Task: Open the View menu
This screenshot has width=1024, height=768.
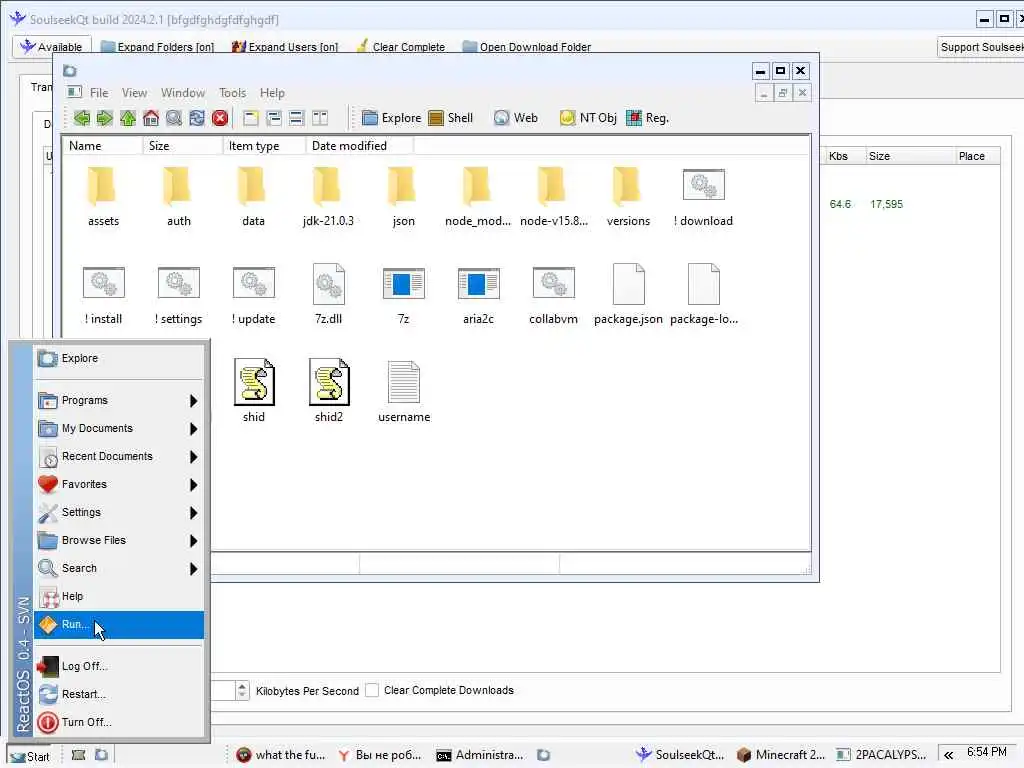Action: coord(134,93)
